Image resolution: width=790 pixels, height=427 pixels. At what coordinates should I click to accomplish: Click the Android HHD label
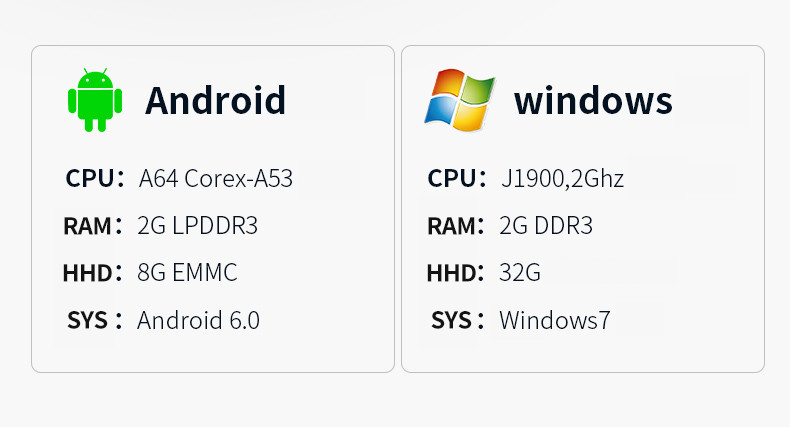point(93,273)
